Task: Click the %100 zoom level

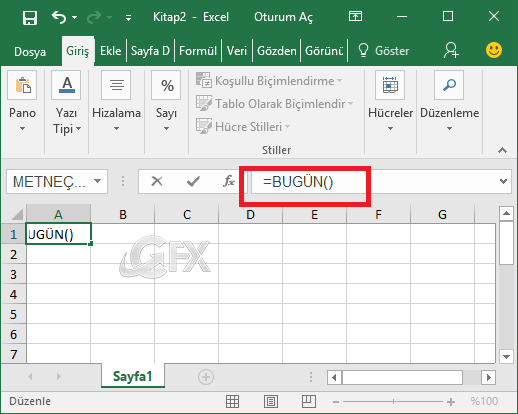Action: [484, 401]
